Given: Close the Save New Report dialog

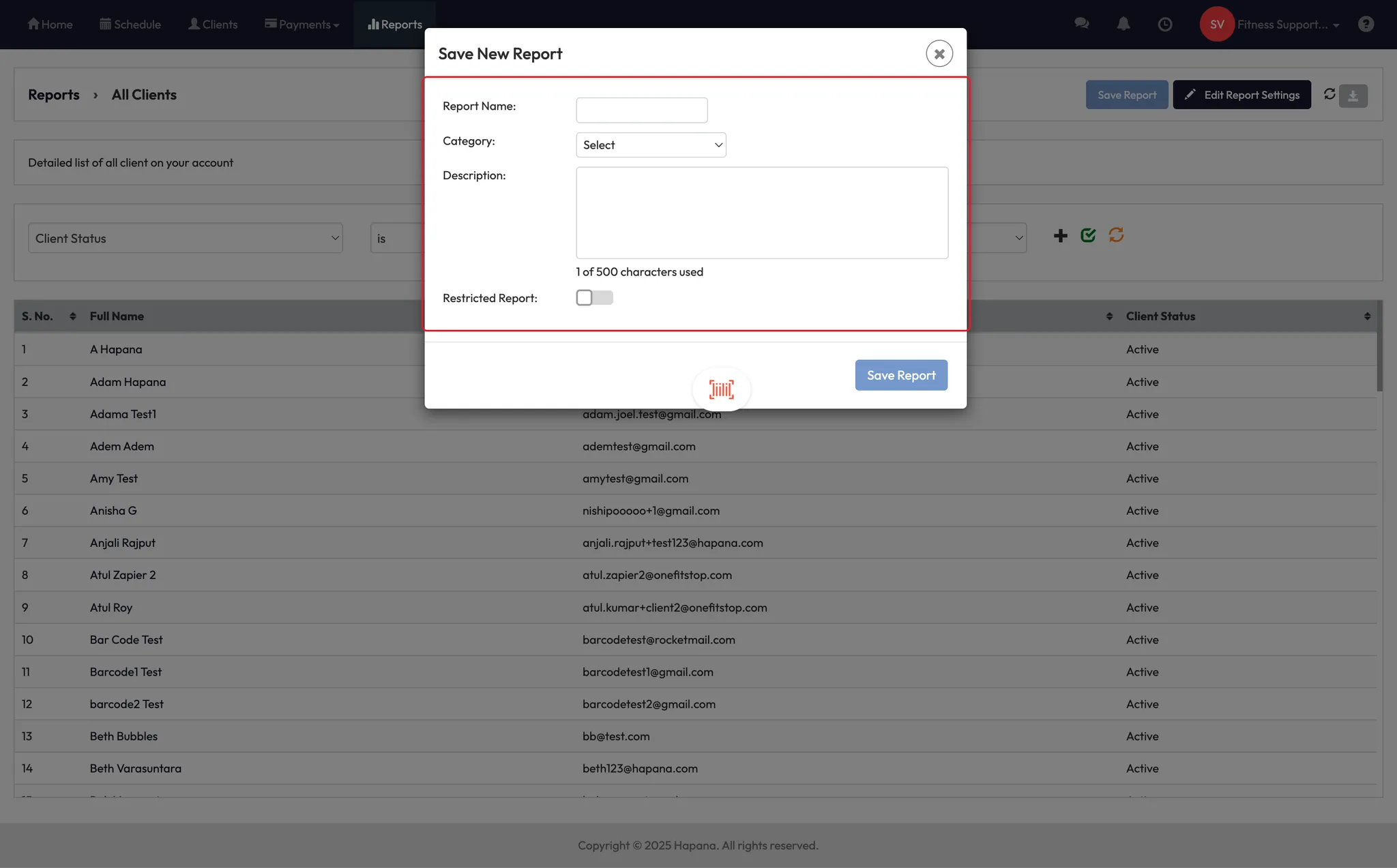Looking at the screenshot, I should coord(939,53).
